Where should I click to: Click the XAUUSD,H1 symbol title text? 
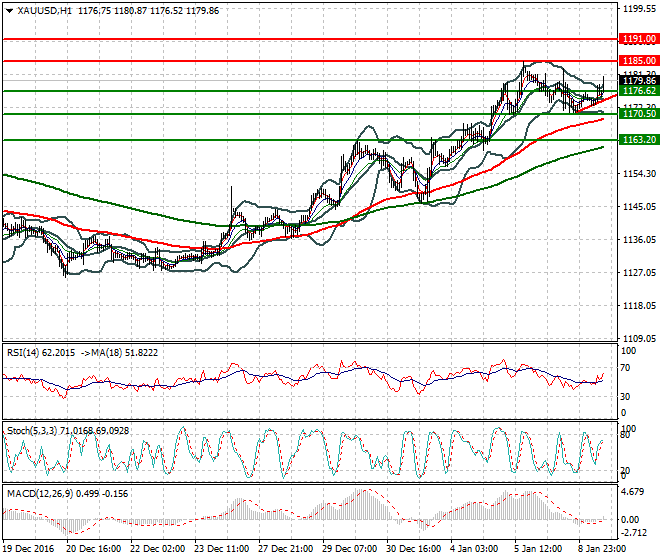(x=45, y=11)
